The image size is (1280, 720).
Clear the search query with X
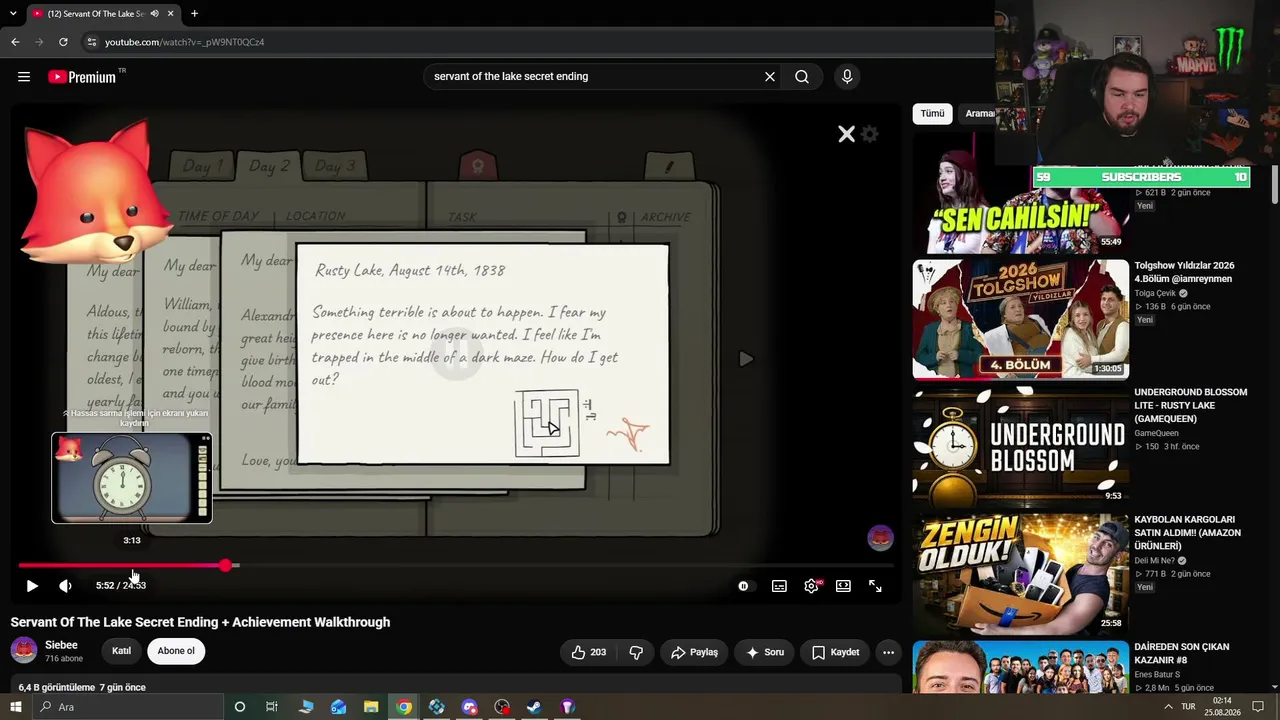[770, 77]
